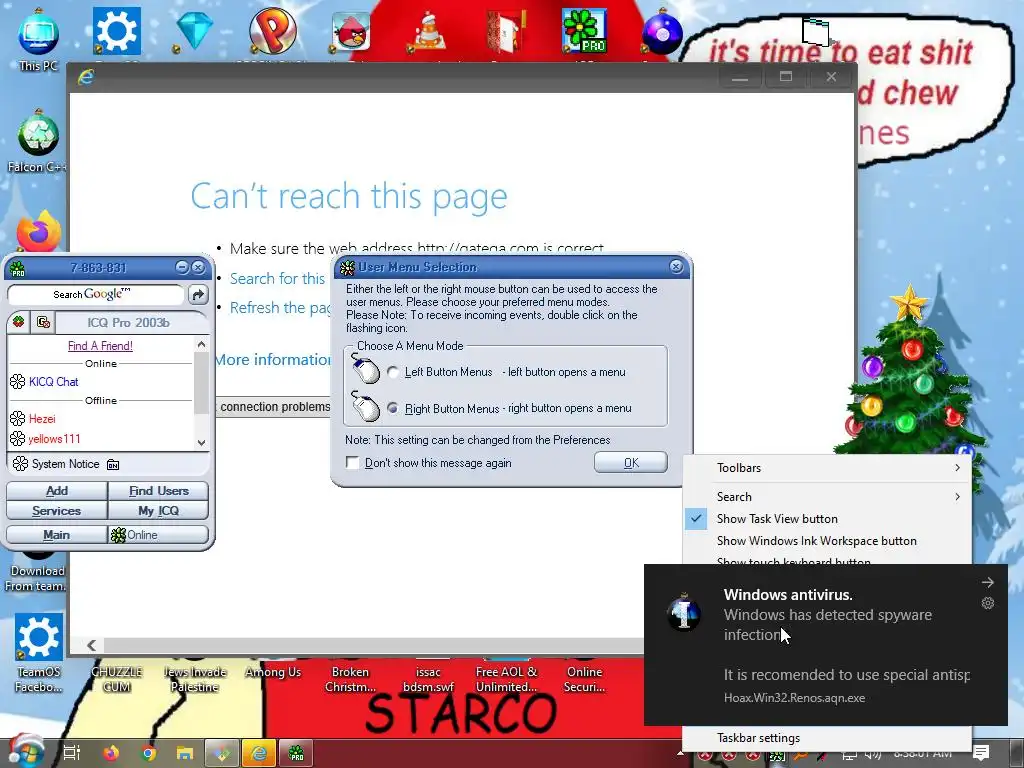This screenshot has width=1024, height=768.
Task: Open the orange P (Peggle) desktop icon
Action: pos(272,31)
